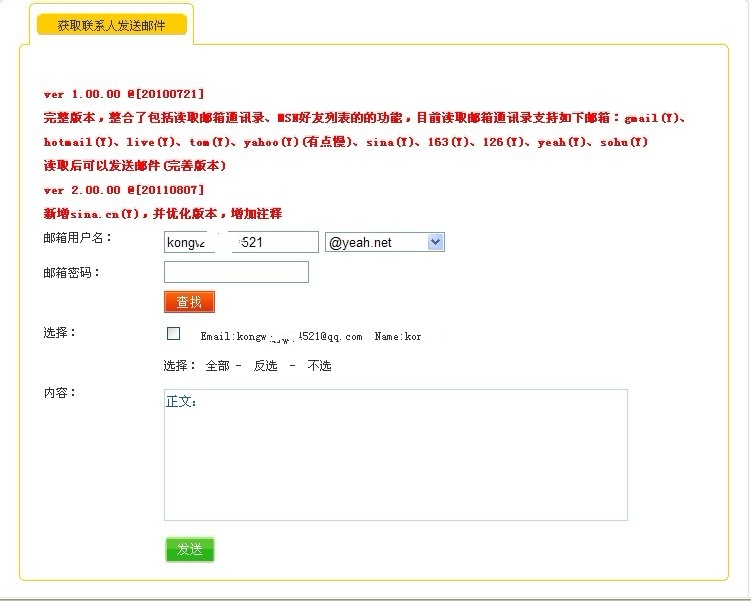This screenshot has height=601, width=751.
Task: Click the '新增sina.cn(Y)' note line
Action: (x=163, y=214)
